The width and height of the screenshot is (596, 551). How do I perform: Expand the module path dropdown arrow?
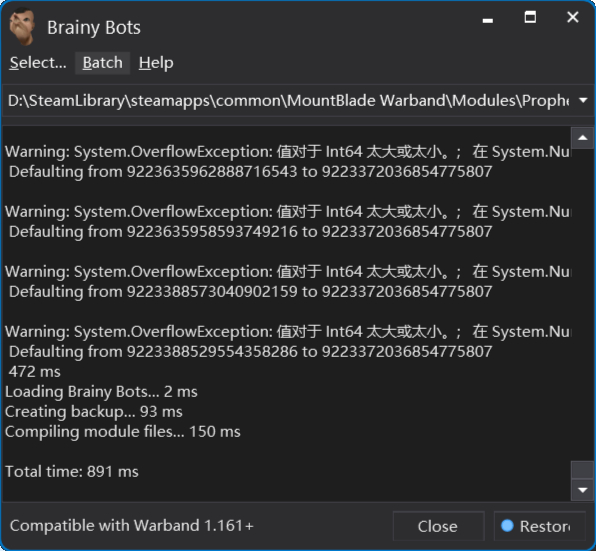point(583,101)
